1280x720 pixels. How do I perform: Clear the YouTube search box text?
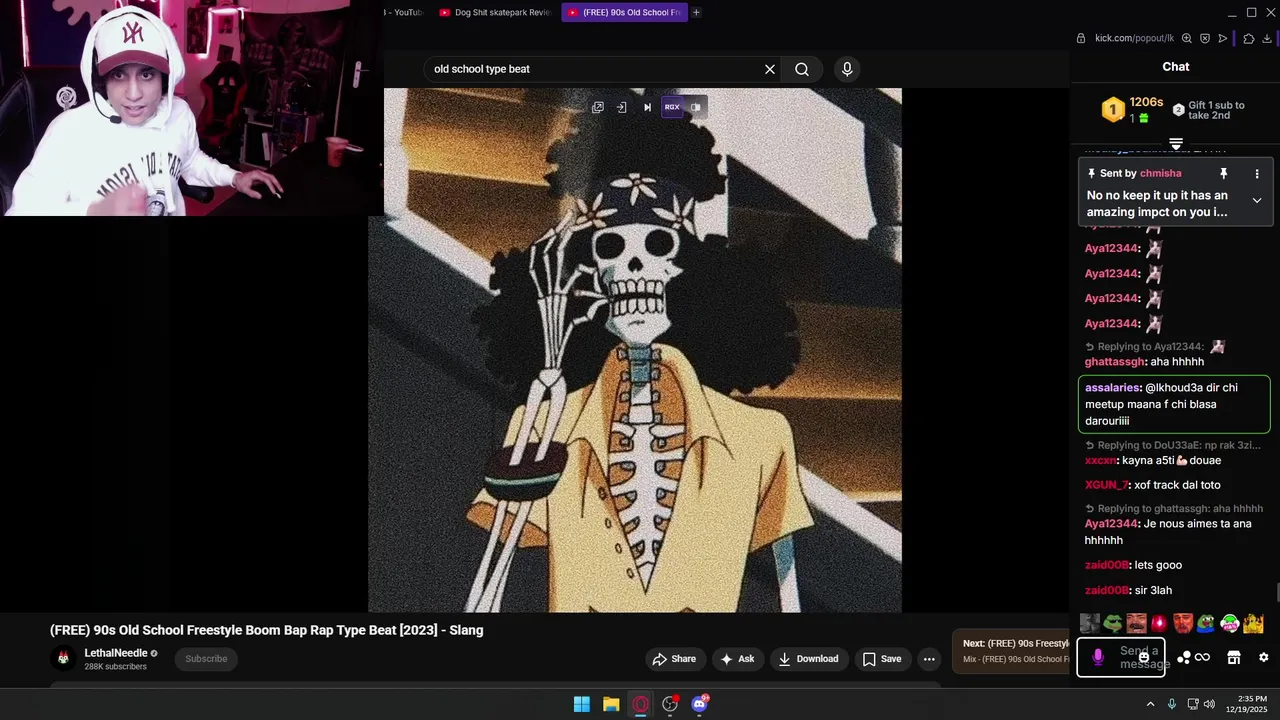pos(770,69)
